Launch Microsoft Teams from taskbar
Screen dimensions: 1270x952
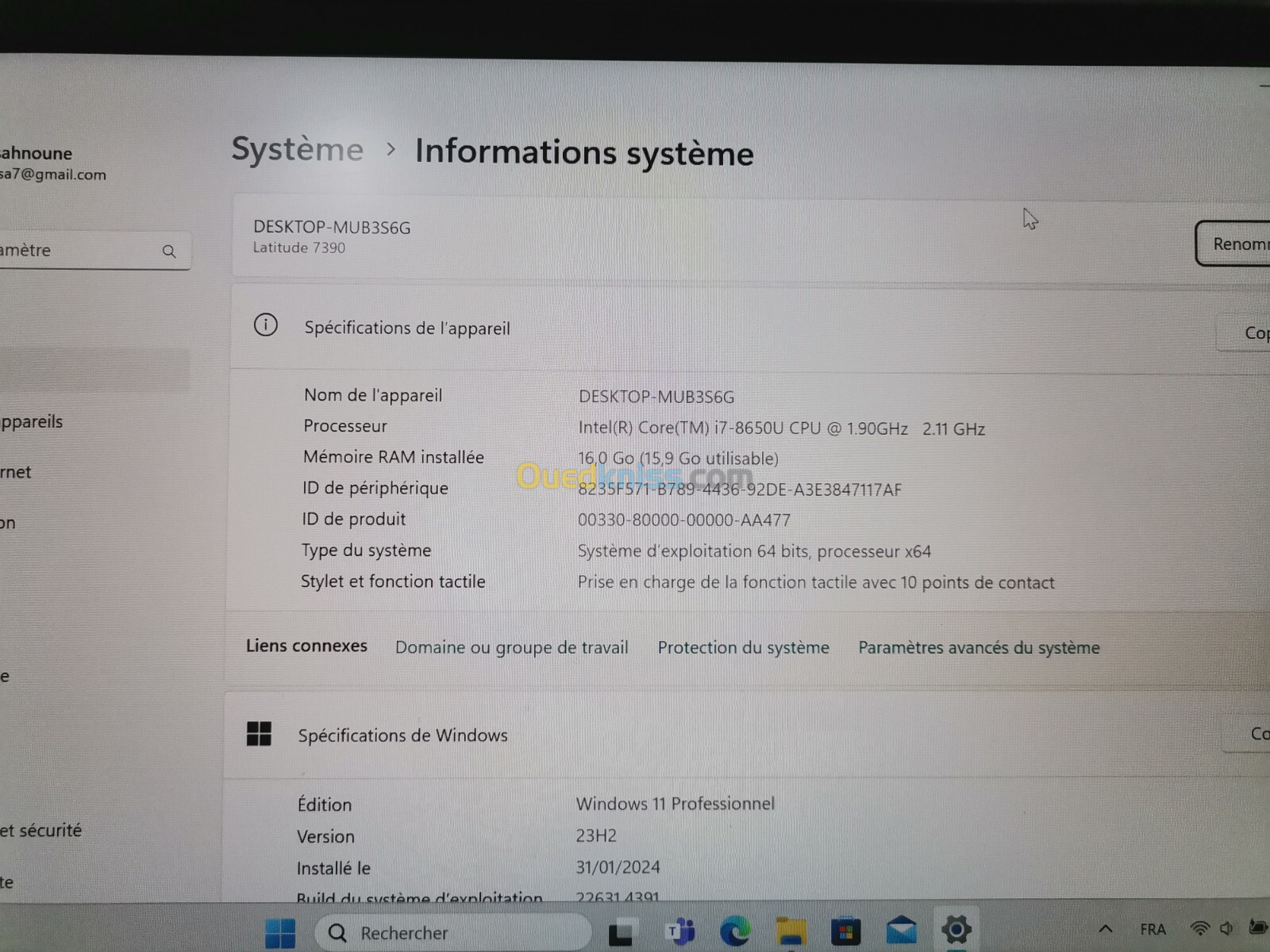tap(680, 931)
